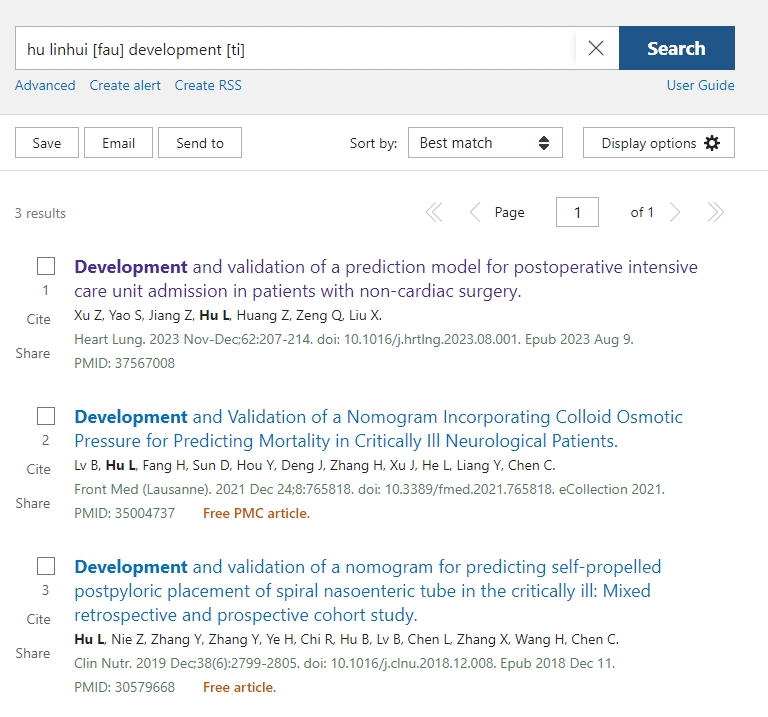The image size is (768, 717).
Task: Open the Send to menu button
Action: [x=200, y=143]
